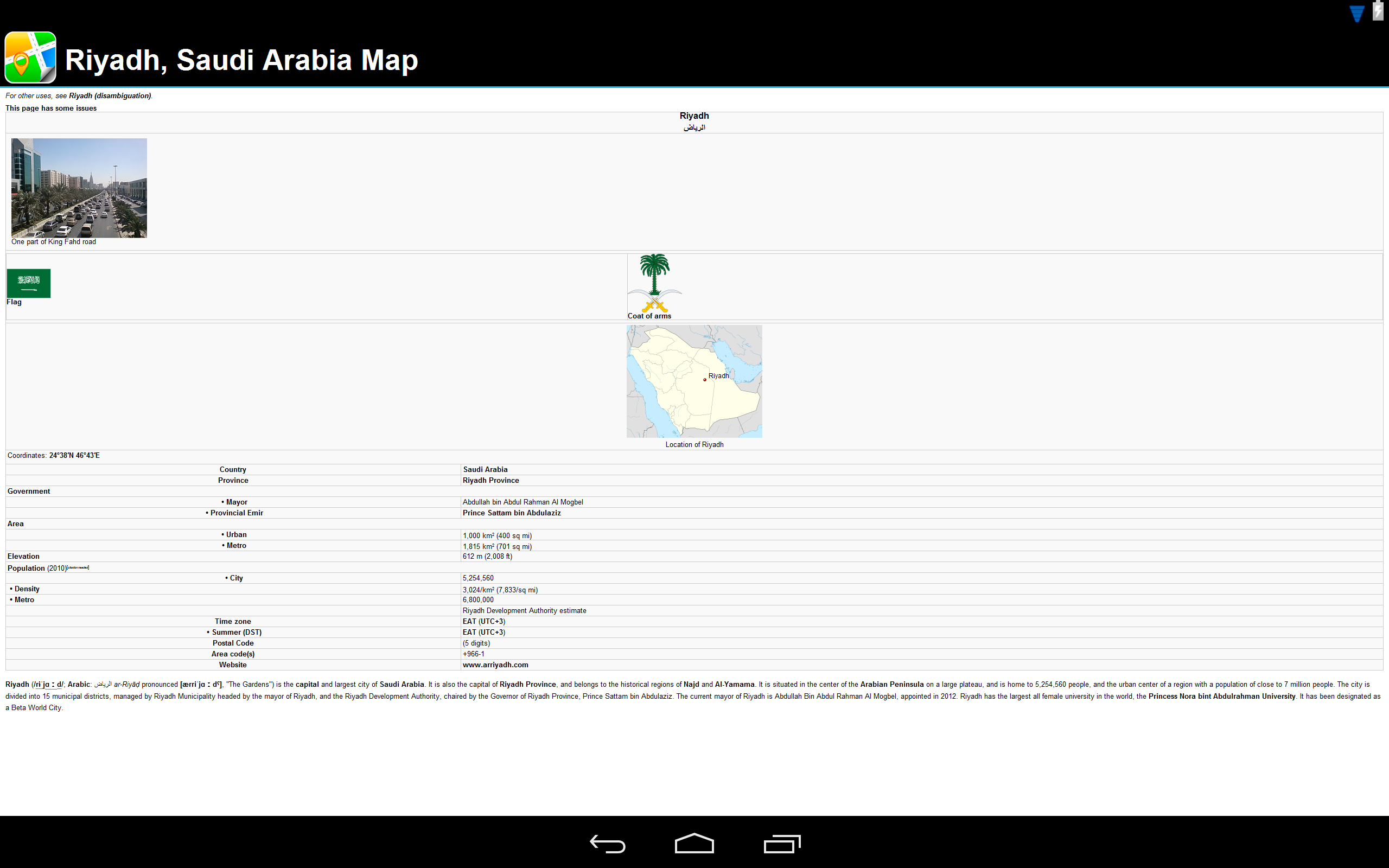Open the recent apps button
The height and width of the screenshot is (868, 1389).
782,843
